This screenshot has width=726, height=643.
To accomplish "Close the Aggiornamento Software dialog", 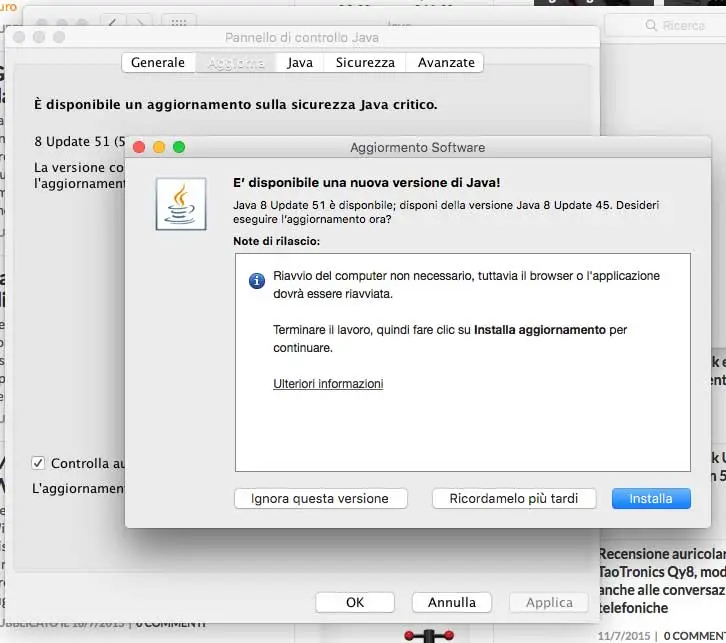I will [139, 147].
